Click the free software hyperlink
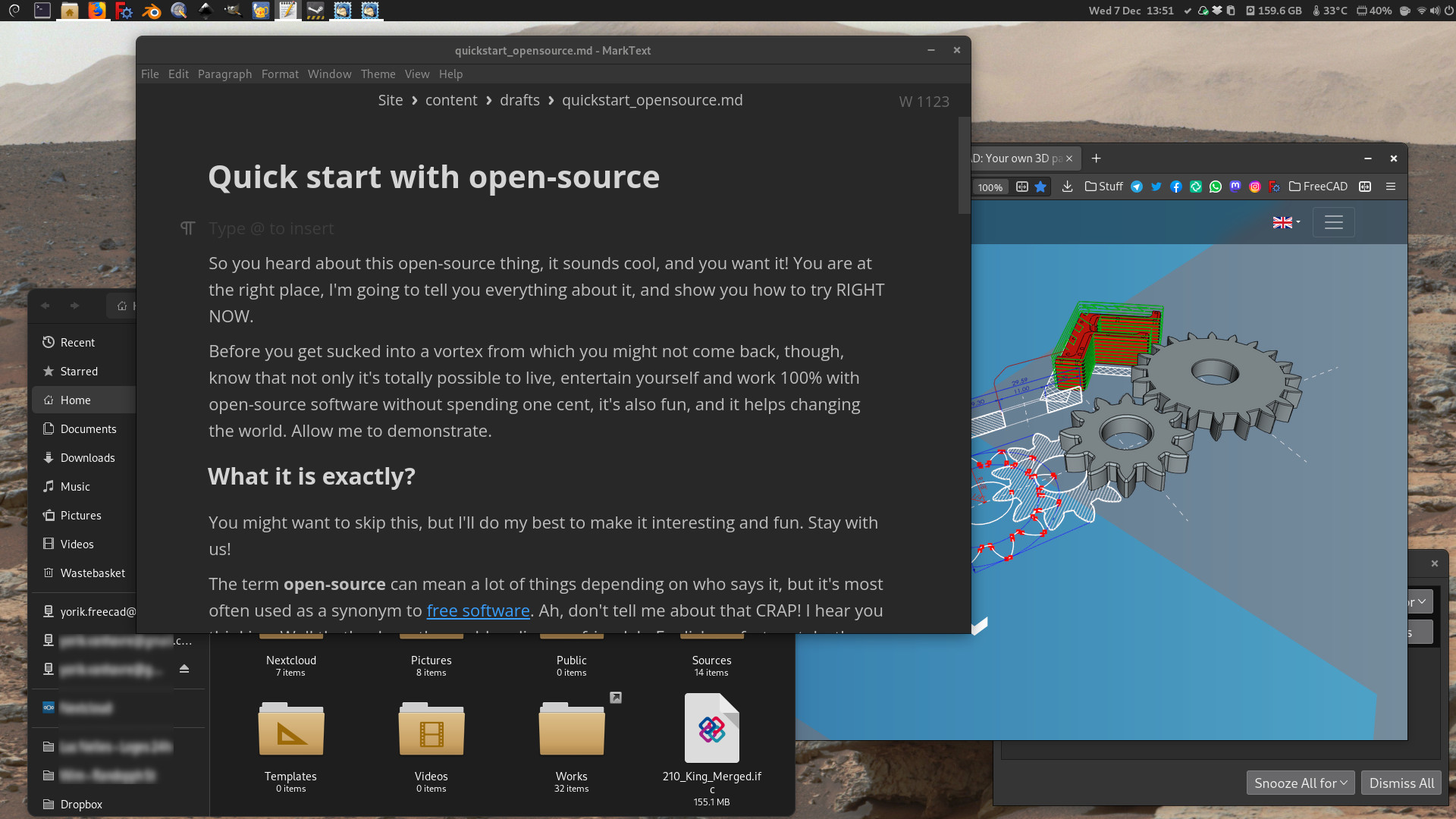 tap(478, 610)
